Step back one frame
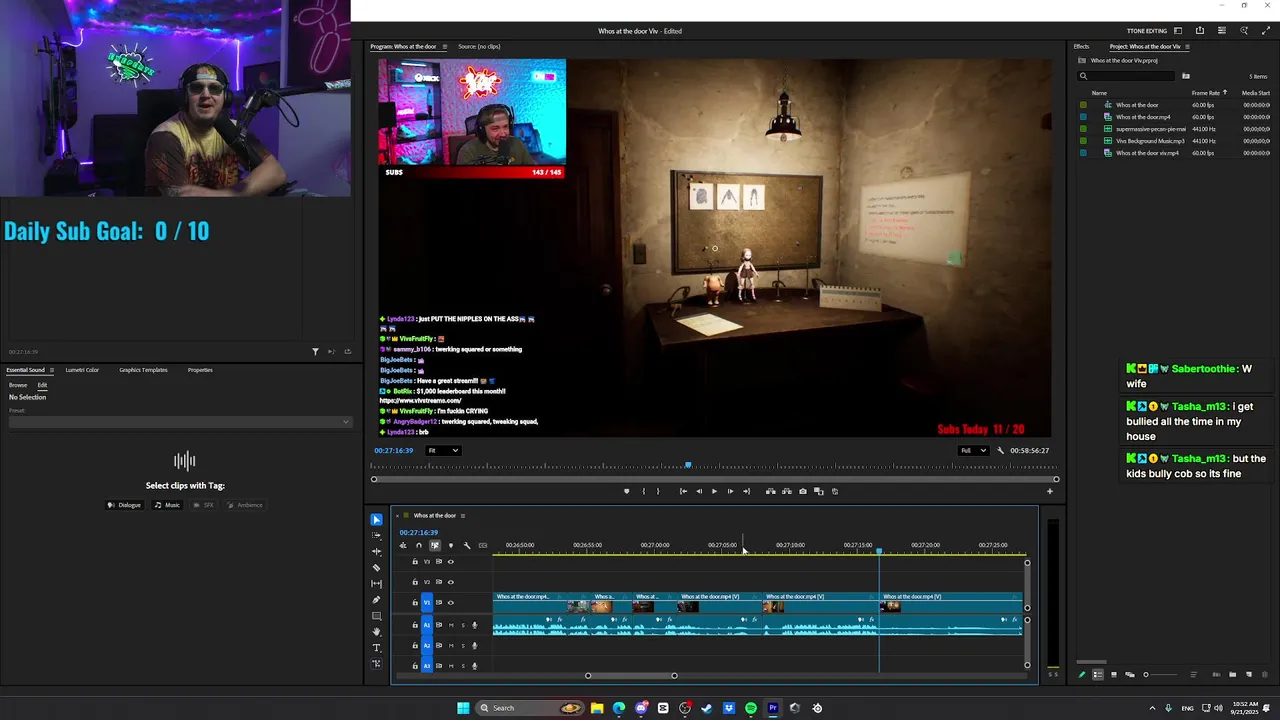 coord(699,491)
